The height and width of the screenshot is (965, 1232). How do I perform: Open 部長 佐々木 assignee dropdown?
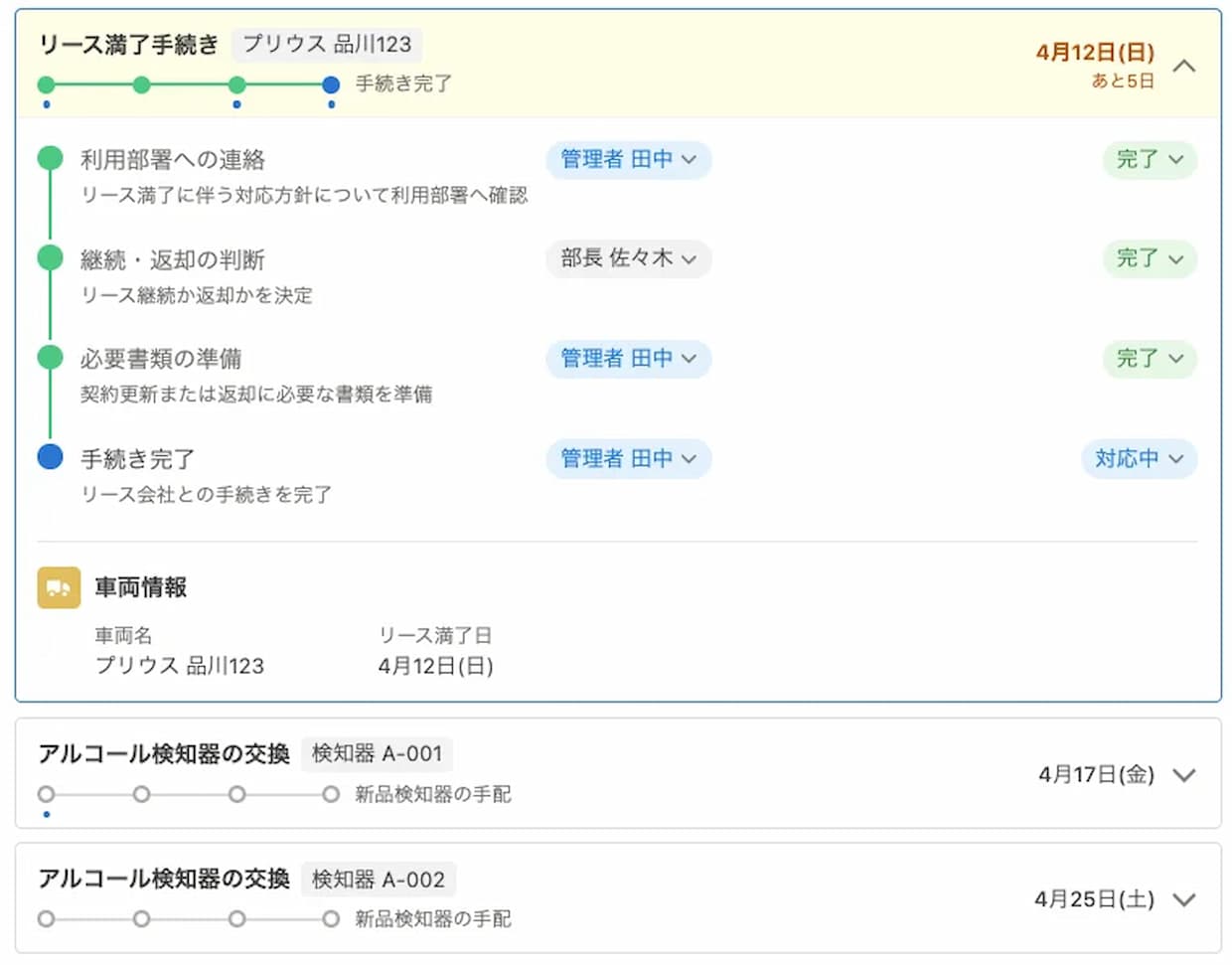(628, 258)
